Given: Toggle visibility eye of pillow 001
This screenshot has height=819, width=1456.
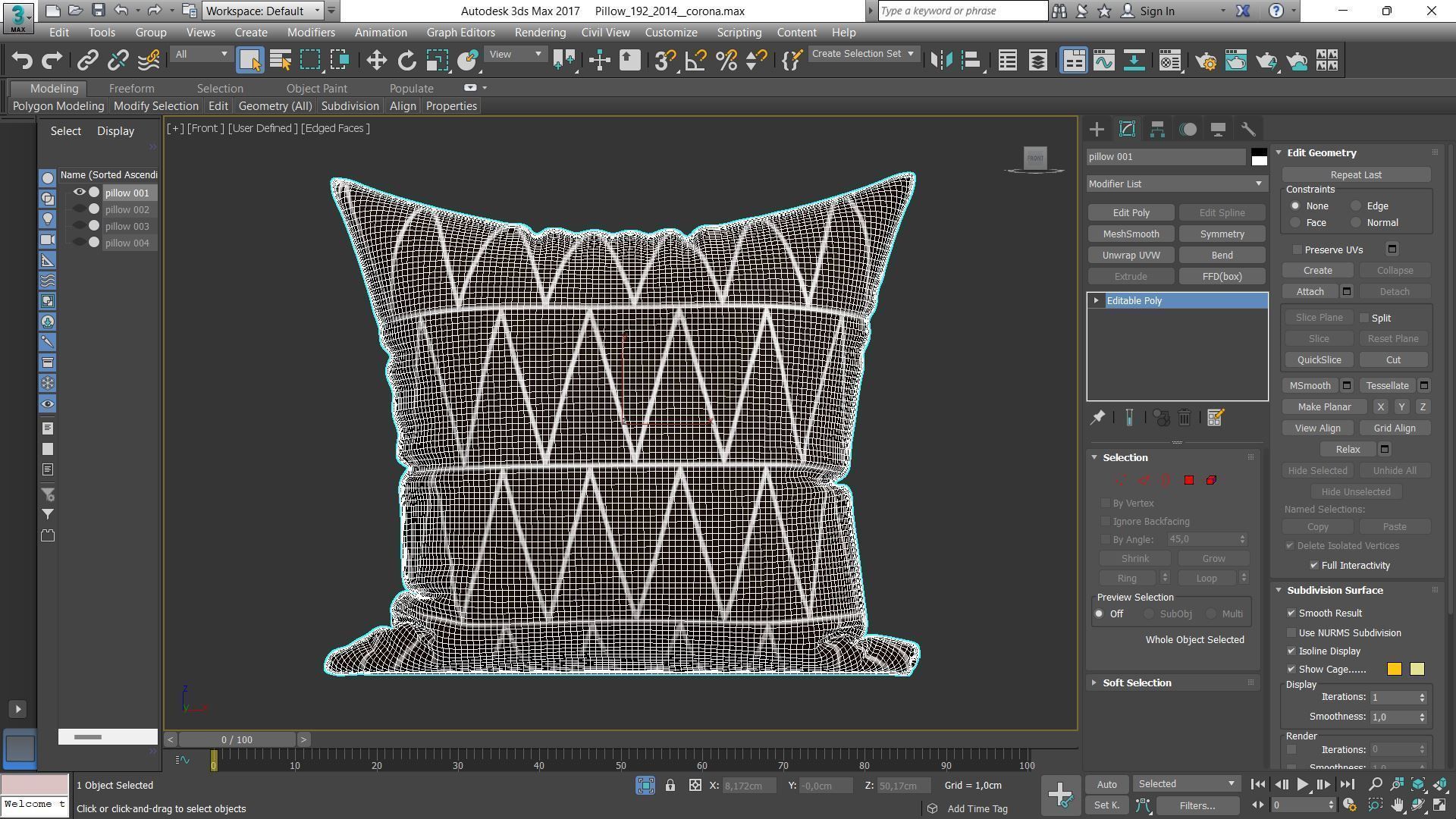Looking at the screenshot, I should (x=79, y=193).
